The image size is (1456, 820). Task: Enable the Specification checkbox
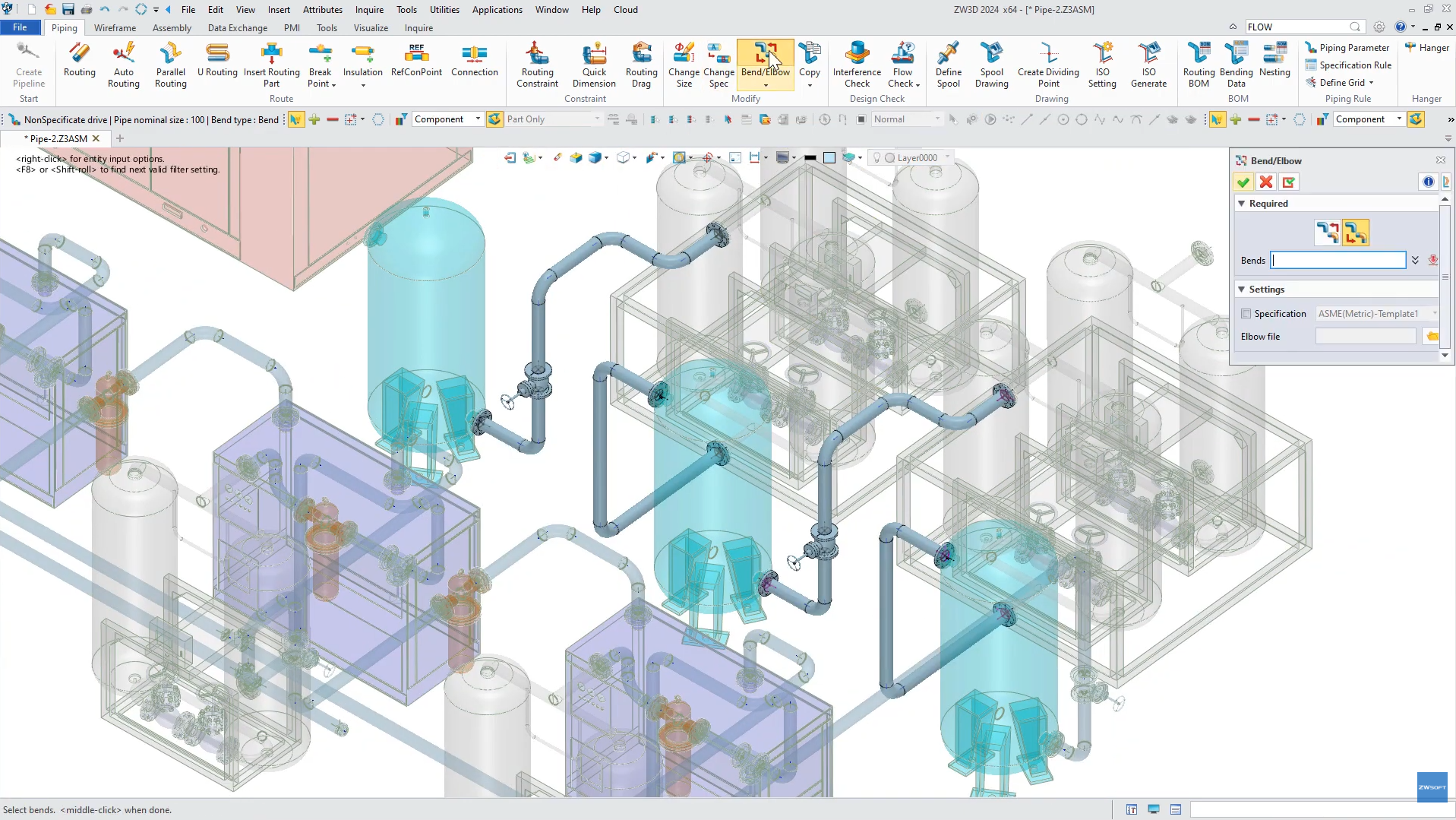1246,314
